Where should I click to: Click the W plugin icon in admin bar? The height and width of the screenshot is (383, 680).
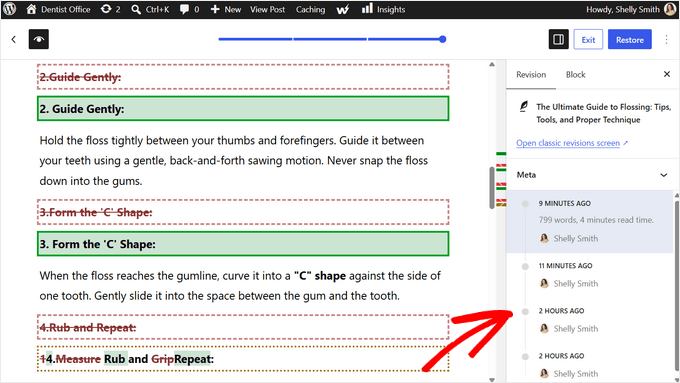[x=343, y=9]
